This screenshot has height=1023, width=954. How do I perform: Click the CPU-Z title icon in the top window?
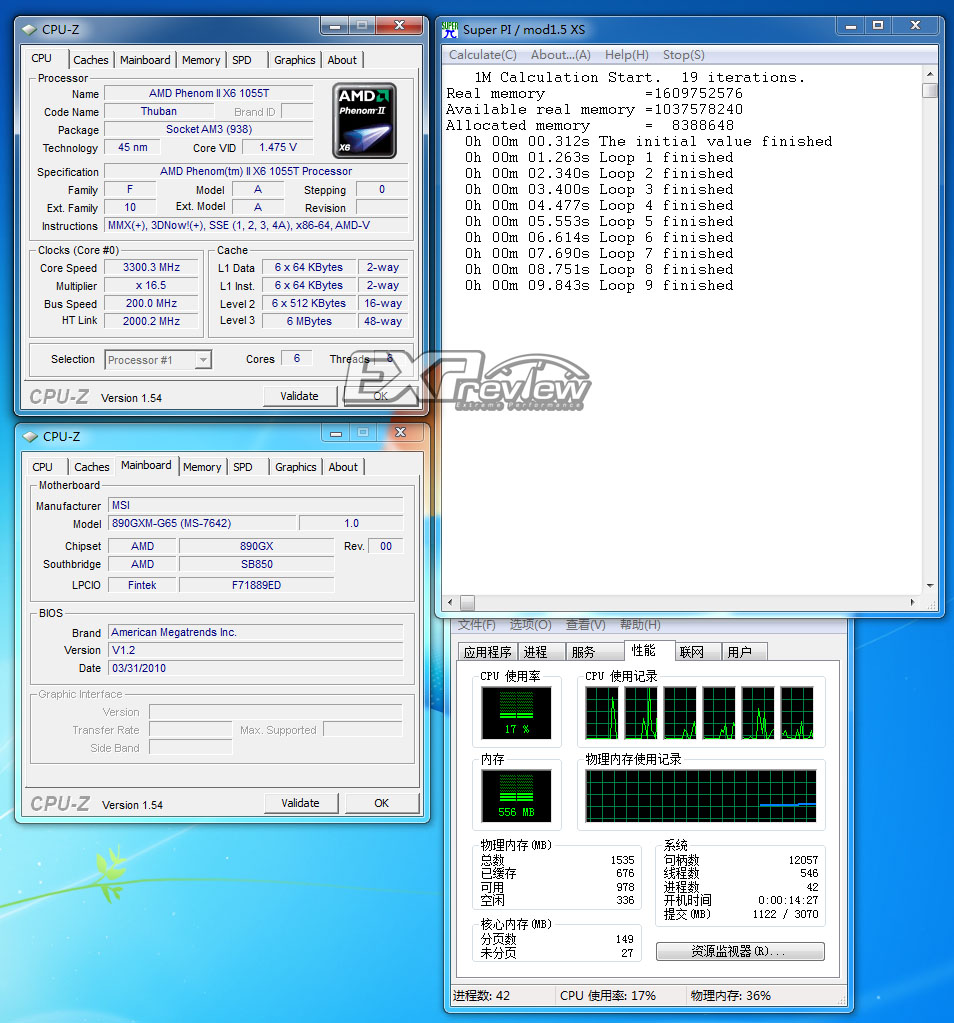[x=29, y=29]
